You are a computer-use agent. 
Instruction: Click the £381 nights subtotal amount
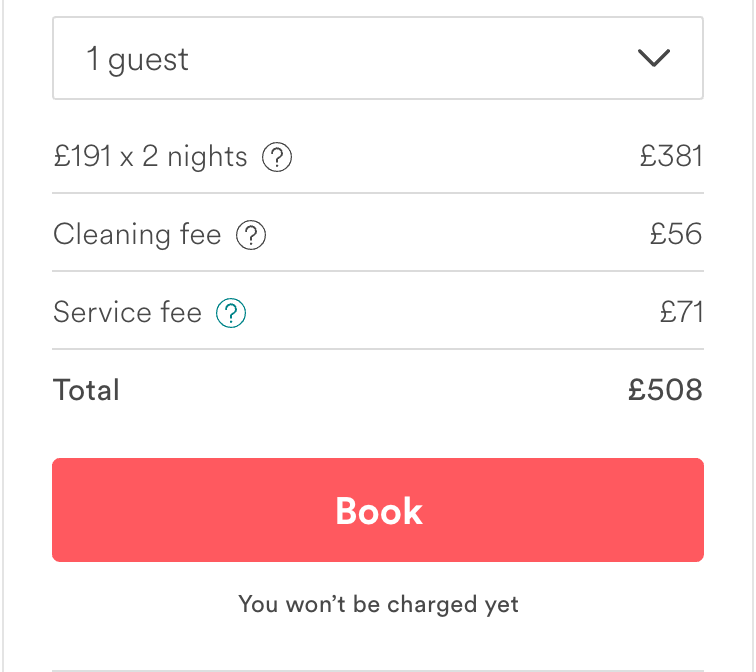(x=671, y=157)
